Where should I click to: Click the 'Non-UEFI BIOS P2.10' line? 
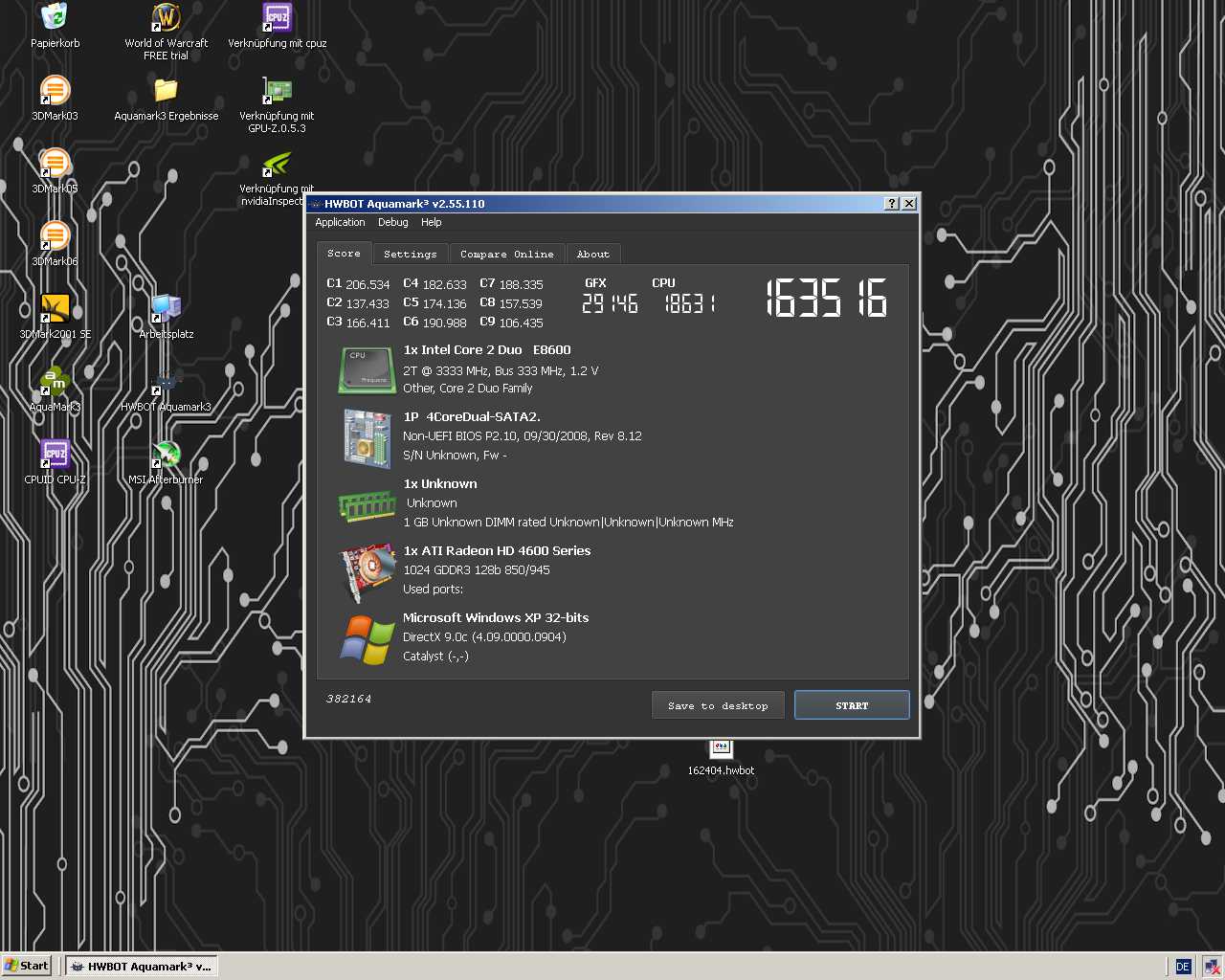coord(523,436)
